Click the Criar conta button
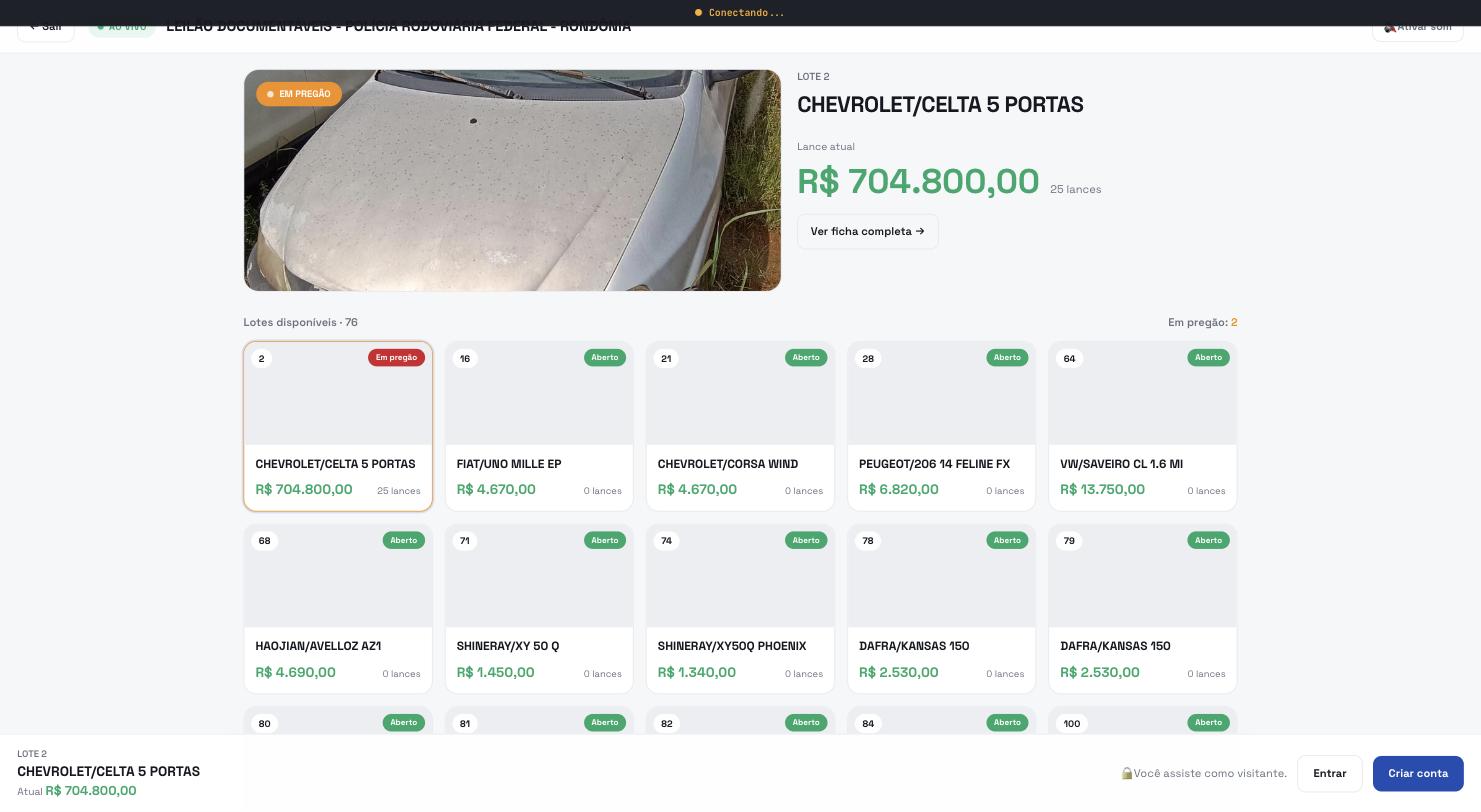Screen dimensions: 1481x812 [x=1417, y=773]
